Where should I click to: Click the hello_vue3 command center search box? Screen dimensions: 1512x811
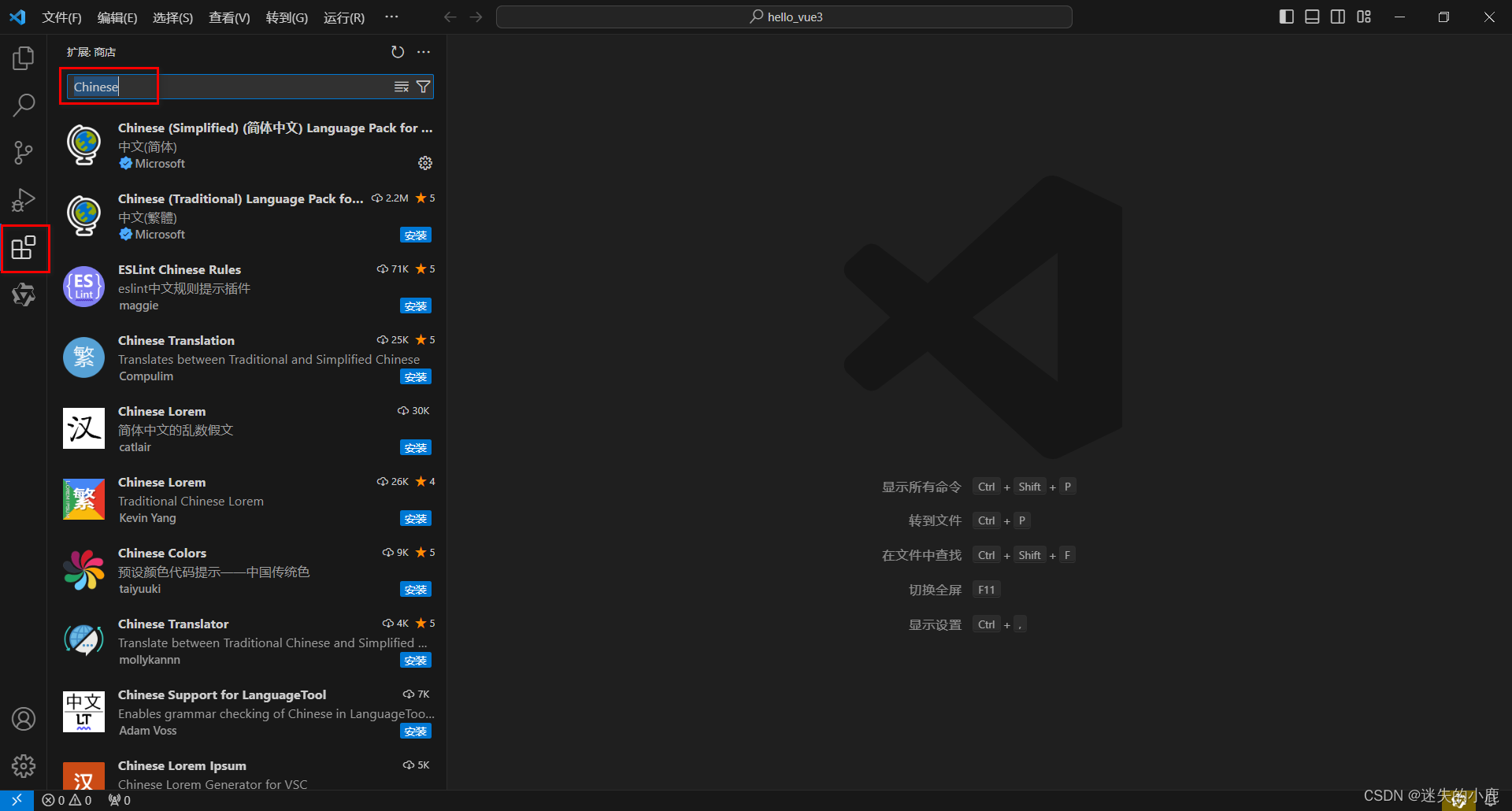coord(784,17)
